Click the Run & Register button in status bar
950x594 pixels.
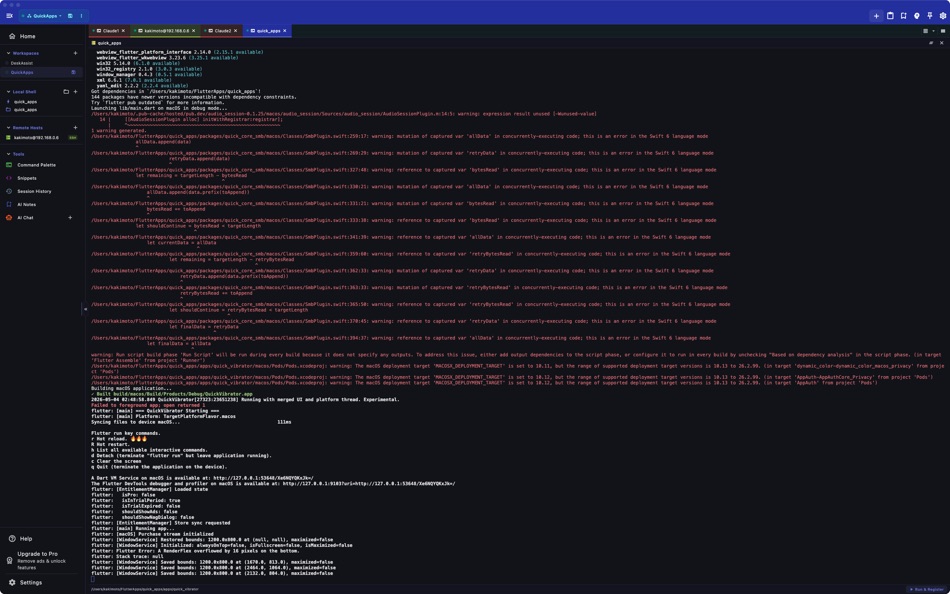[927, 589]
